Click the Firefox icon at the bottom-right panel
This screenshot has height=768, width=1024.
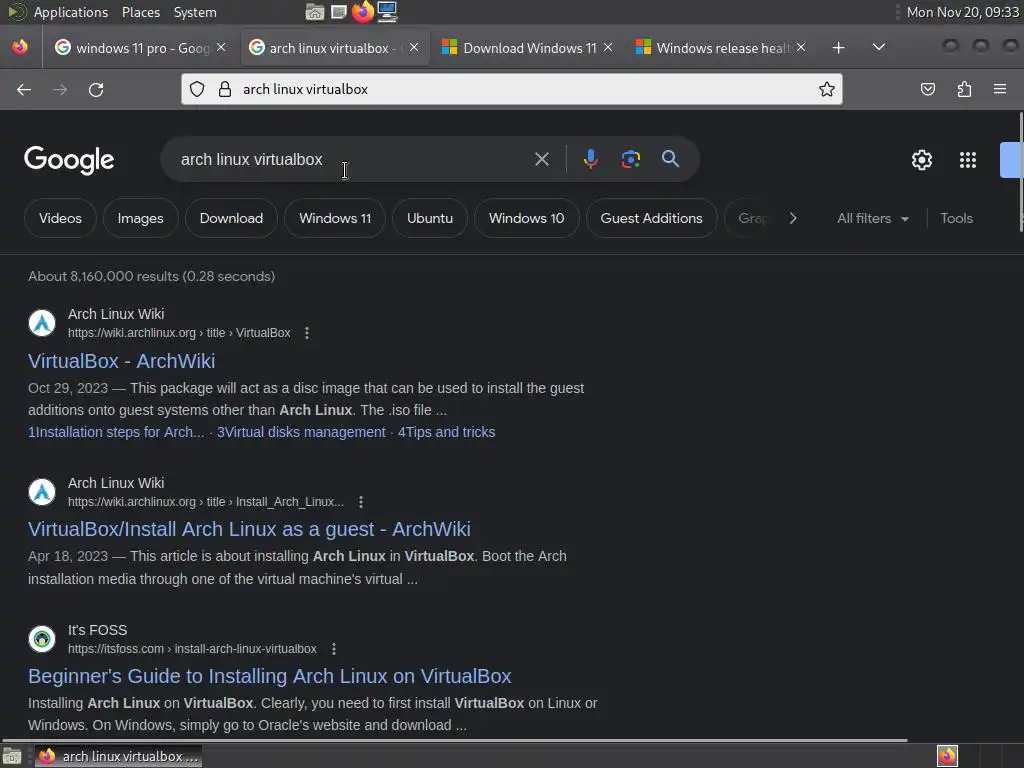tap(947, 756)
